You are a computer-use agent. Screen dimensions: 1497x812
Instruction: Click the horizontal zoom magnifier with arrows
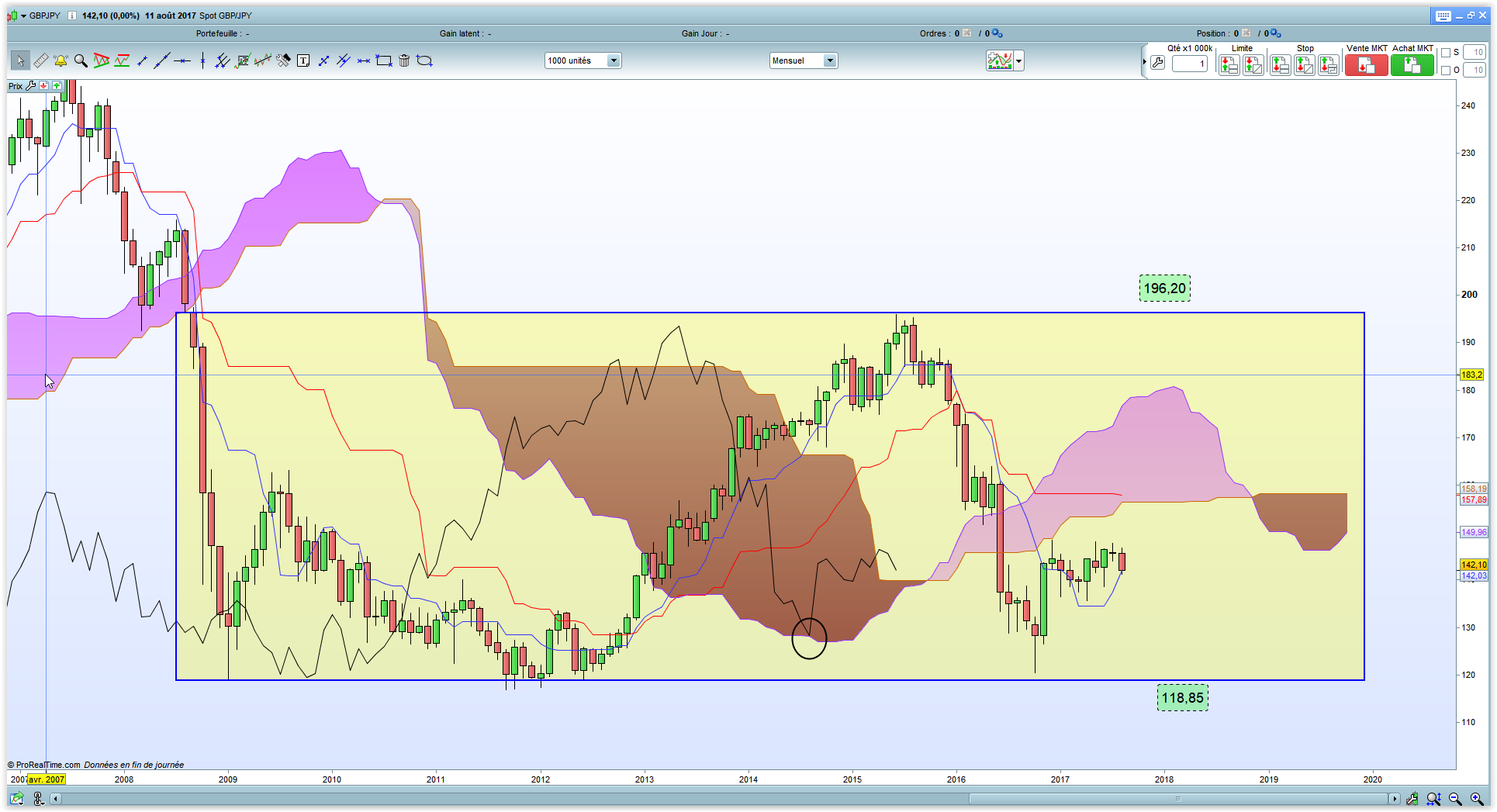pyautogui.click(x=1433, y=799)
